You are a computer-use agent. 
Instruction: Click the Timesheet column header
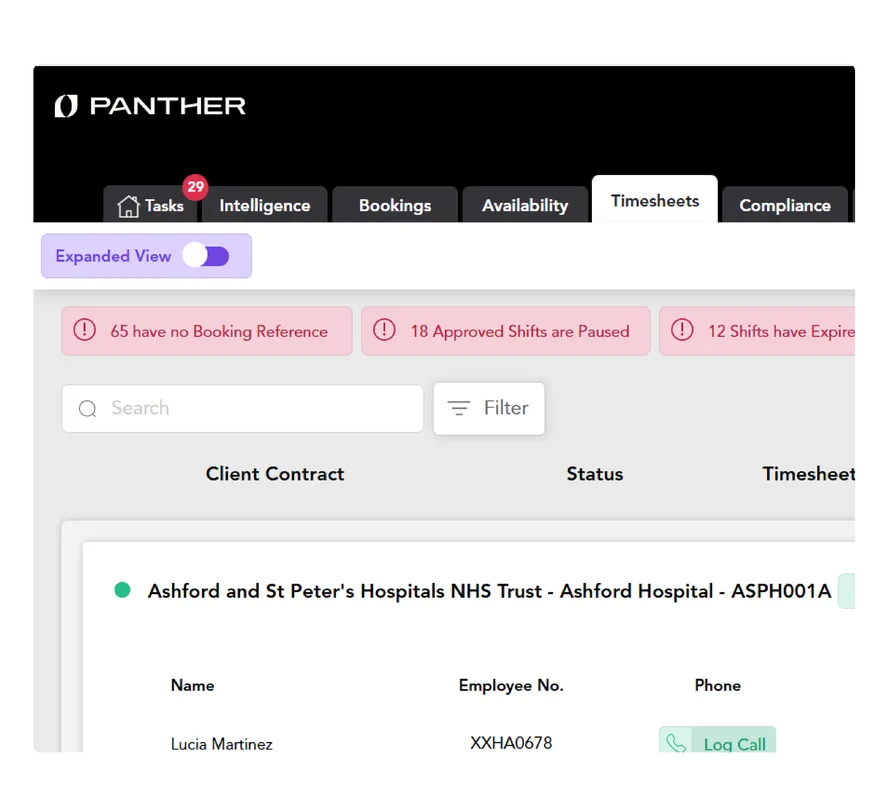click(808, 474)
